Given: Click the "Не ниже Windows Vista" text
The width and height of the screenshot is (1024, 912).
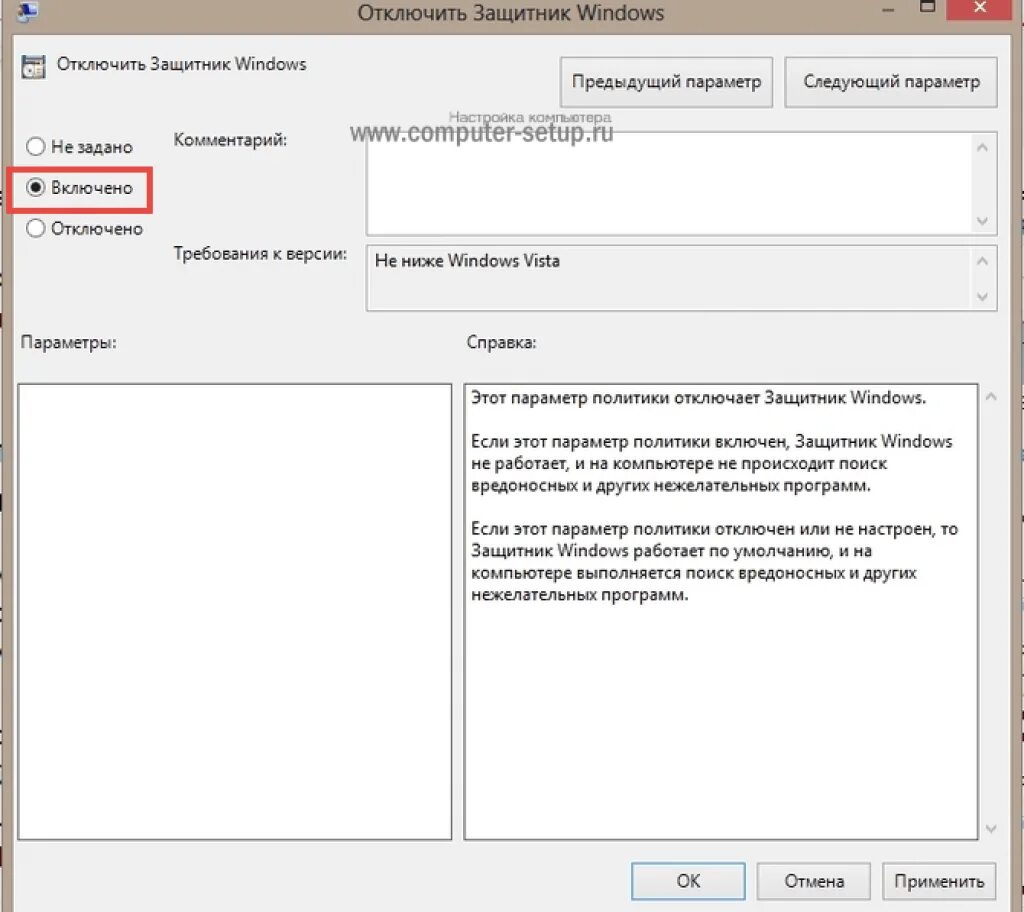Looking at the screenshot, I should click(x=467, y=261).
